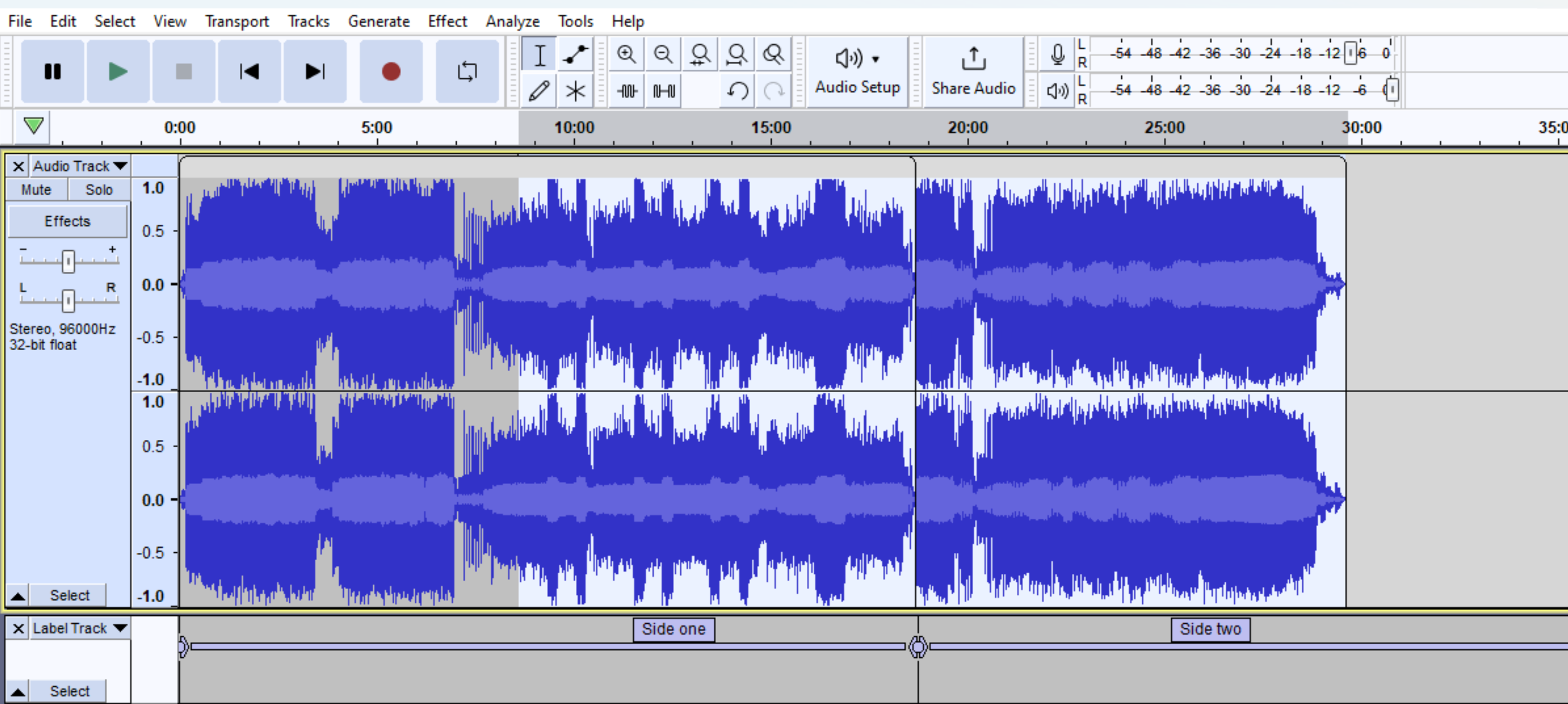Click the Undo arrow icon

coord(737,91)
